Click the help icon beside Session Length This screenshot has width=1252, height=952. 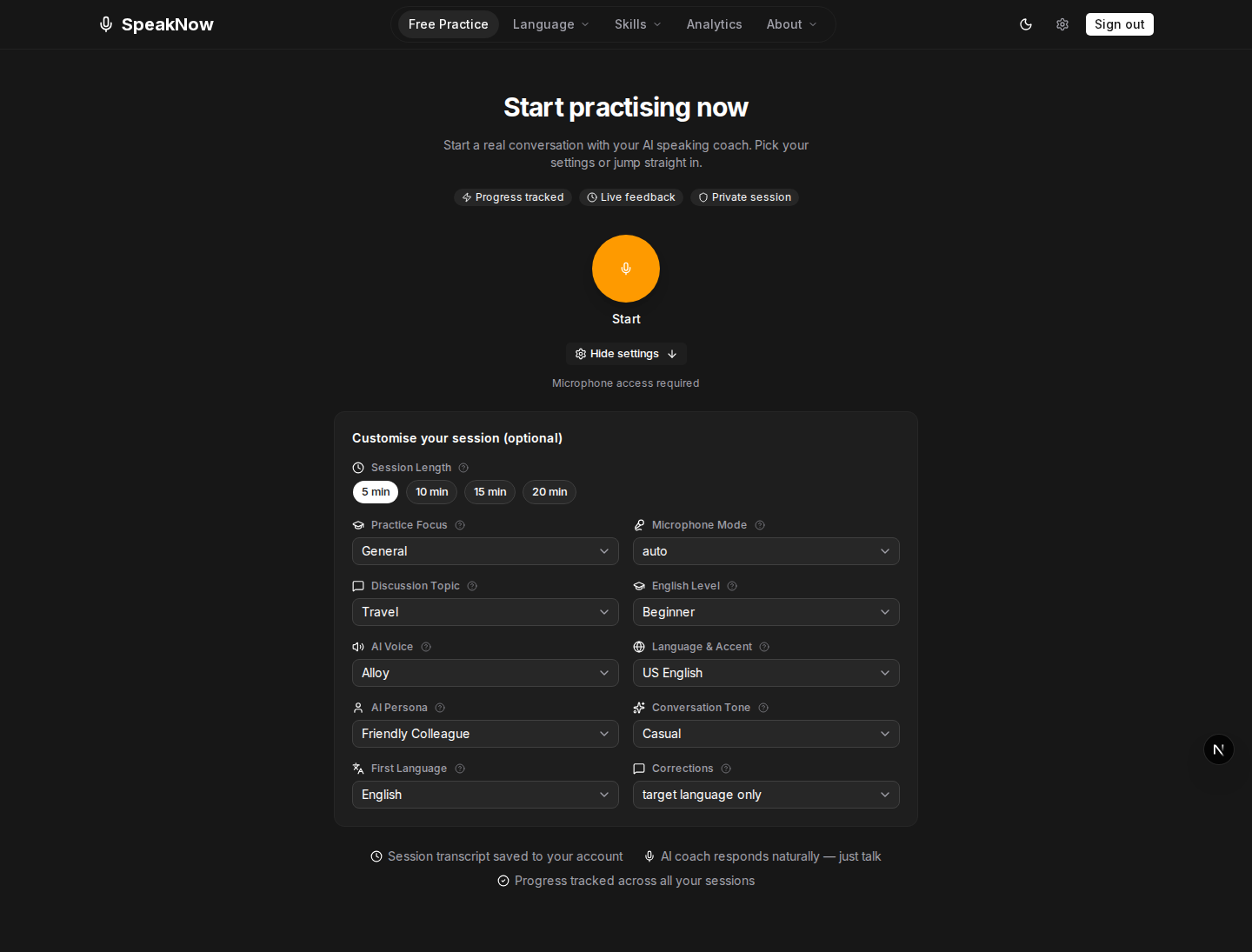[x=463, y=468]
